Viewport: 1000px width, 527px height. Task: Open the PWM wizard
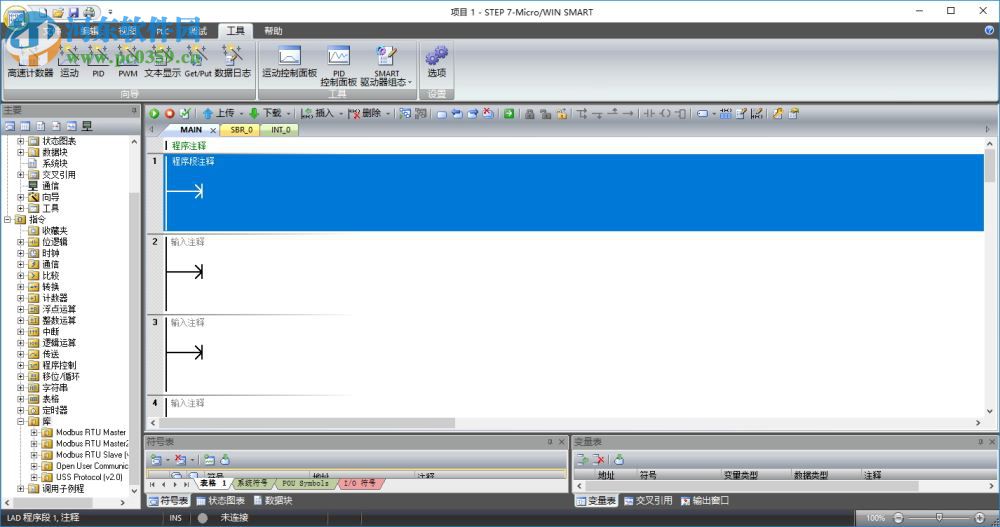click(x=128, y=62)
